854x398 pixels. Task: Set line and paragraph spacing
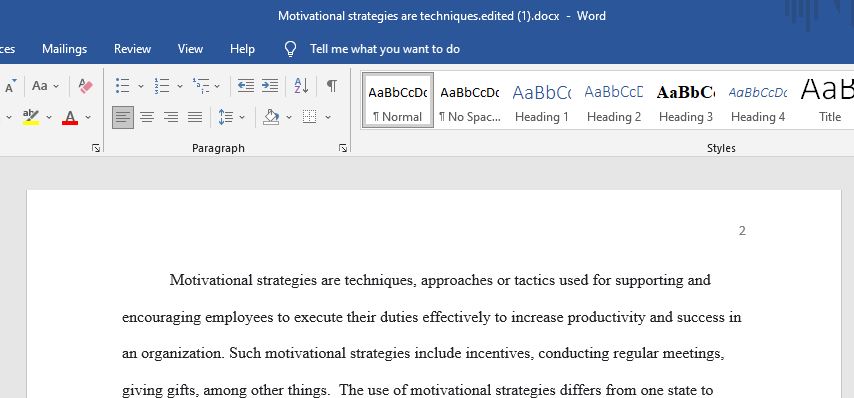[x=225, y=117]
